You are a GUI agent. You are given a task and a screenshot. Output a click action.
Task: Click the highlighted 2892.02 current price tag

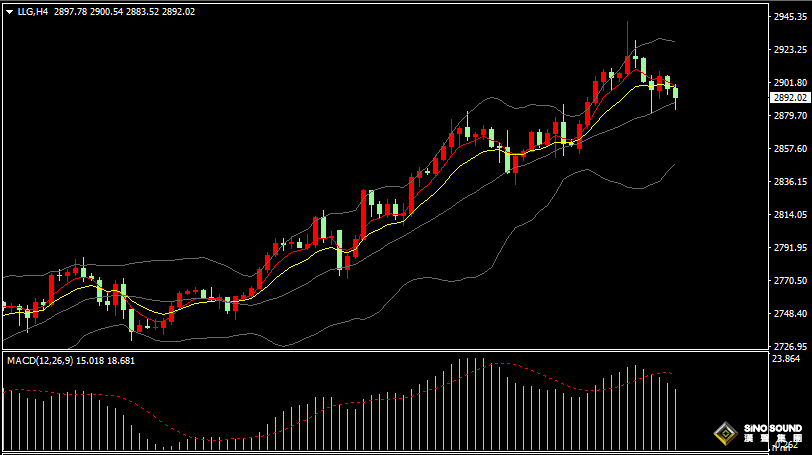pos(790,98)
